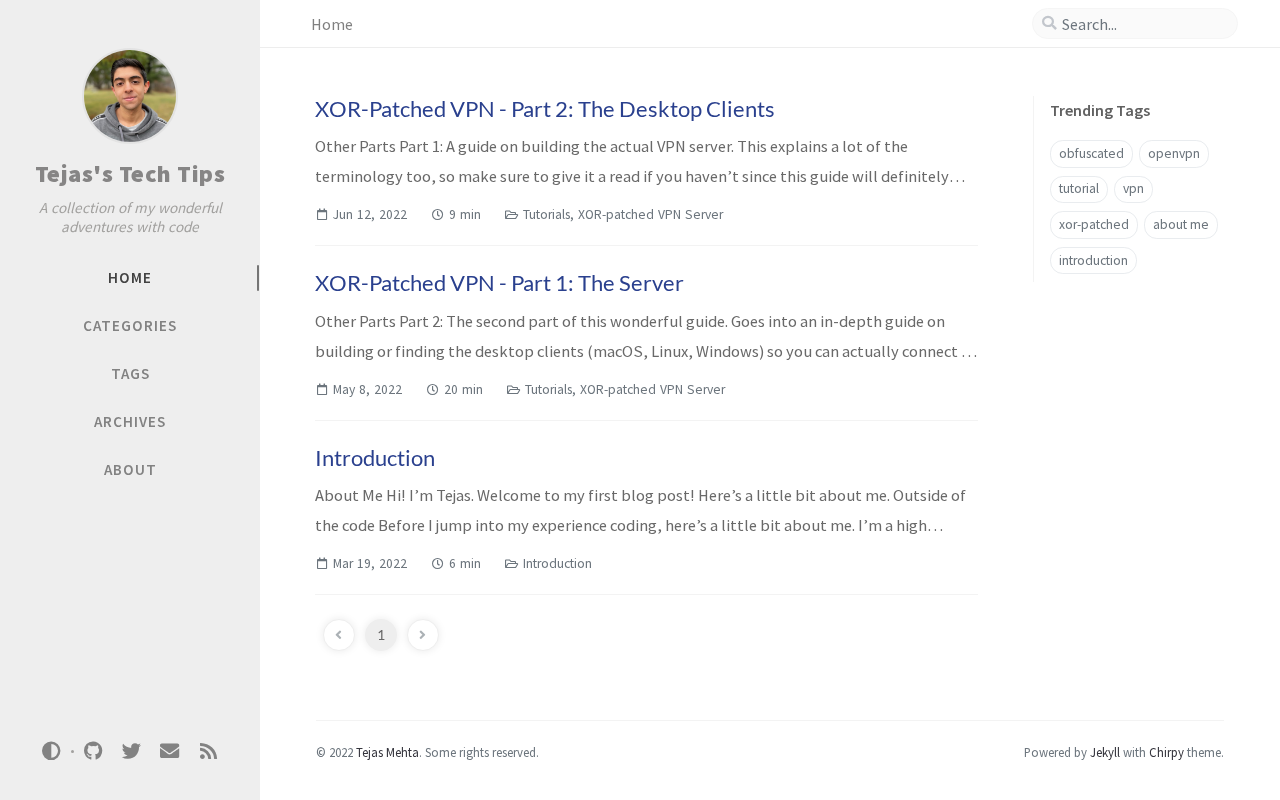This screenshot has height=800, width=1280.
Task: Toggle dark mode with the half-circle icon
Action: [51, 751]
